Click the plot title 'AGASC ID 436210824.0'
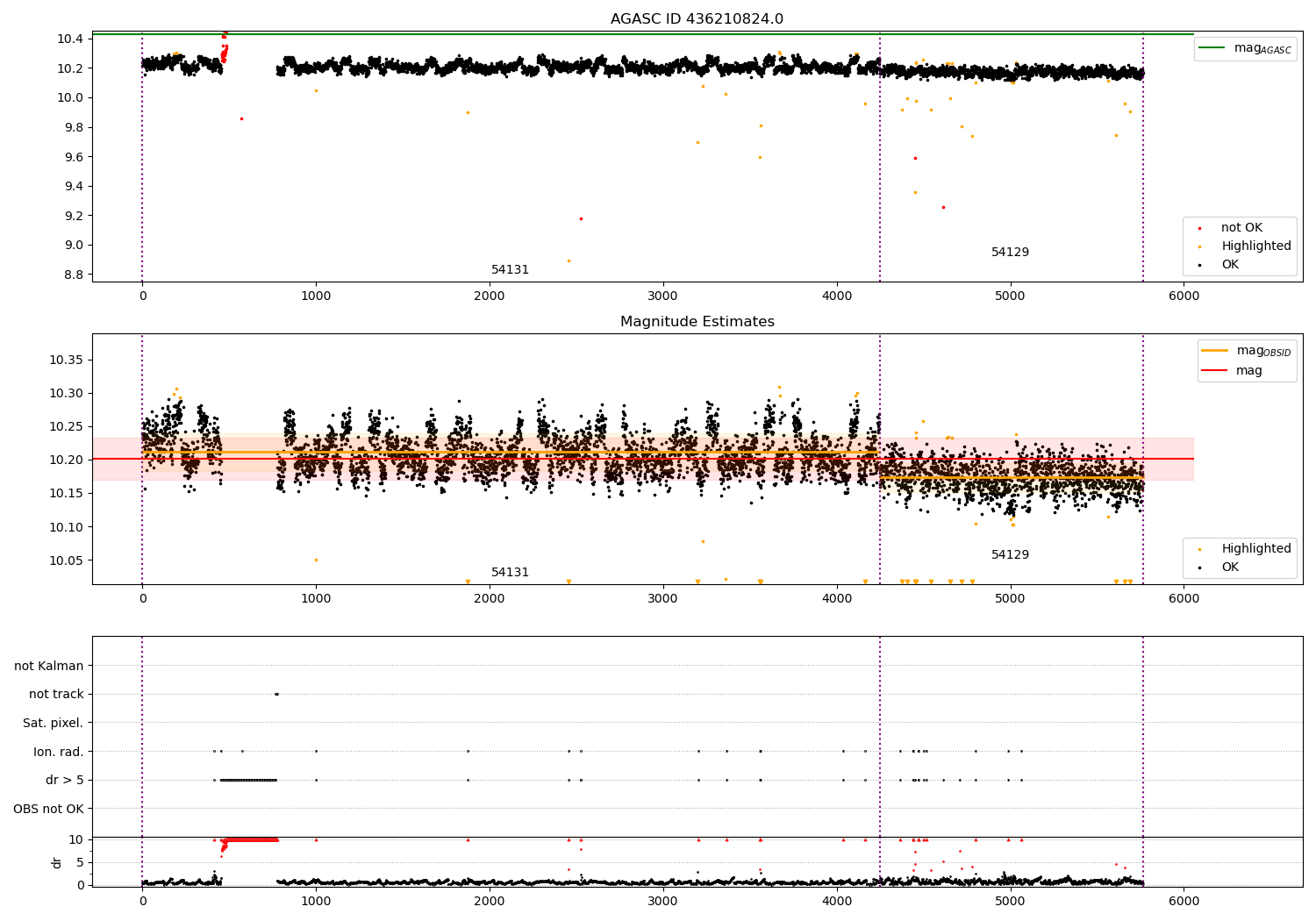The width and height of the screenshot is (1316, 921). [697, 19]
